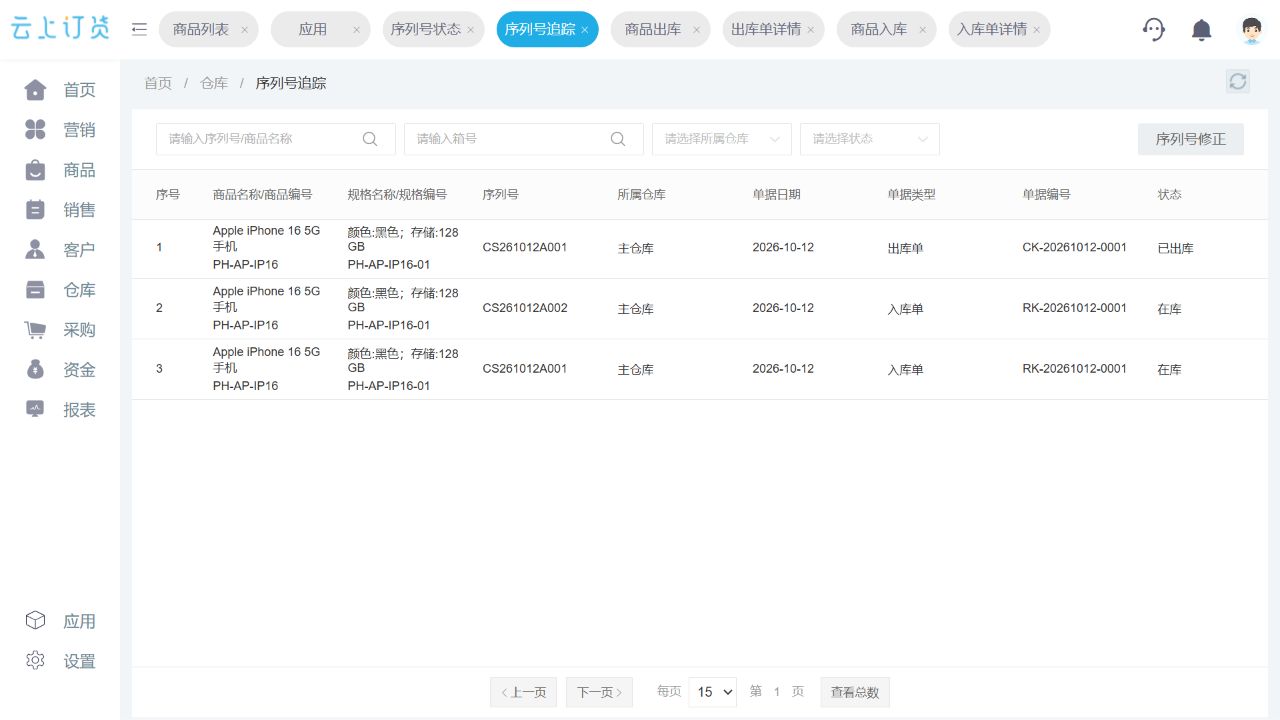Click the search icon in the box number field
Image resolution: width=1280 pixels, height=720 pixels.
click(618, 139)
